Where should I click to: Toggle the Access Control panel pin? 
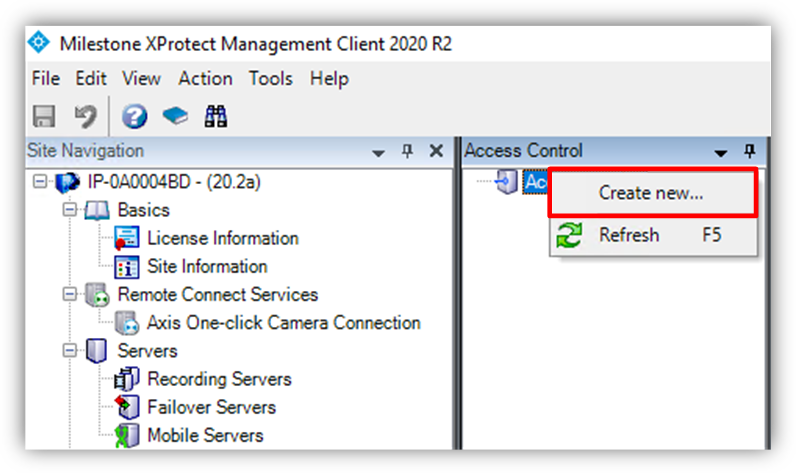click(750, 151)
